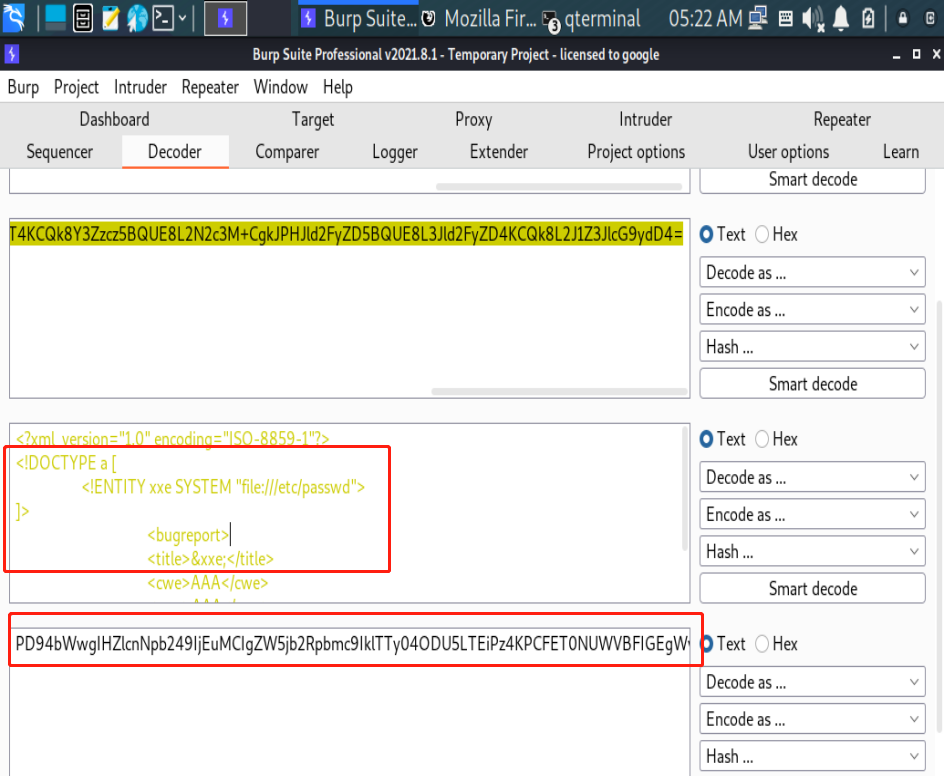Click the keyboard layout tray icon
The width and height of the screenshot is (944, 776).
[785, 19]
